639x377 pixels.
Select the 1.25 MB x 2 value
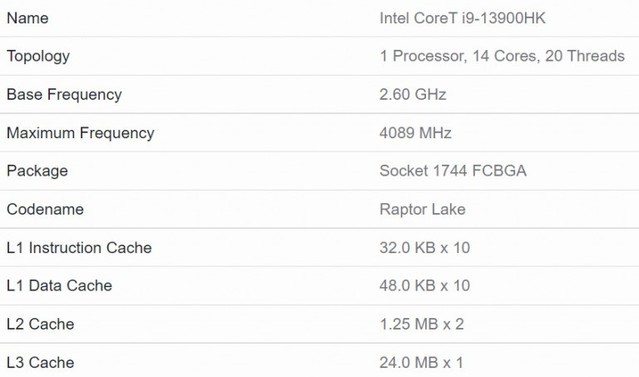(x=421, y=324)
